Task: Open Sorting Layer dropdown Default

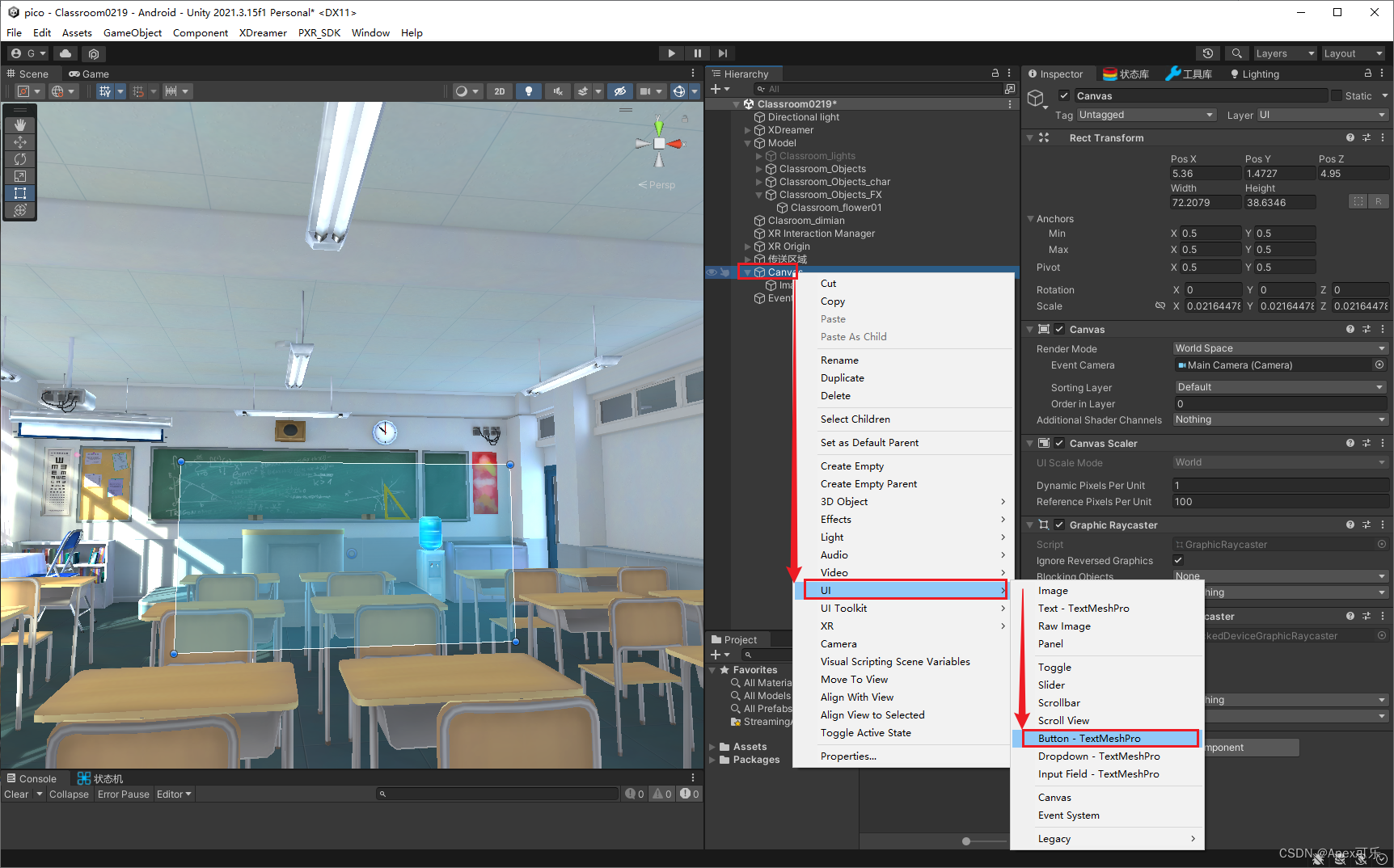Action: (x=1281, y=388)
